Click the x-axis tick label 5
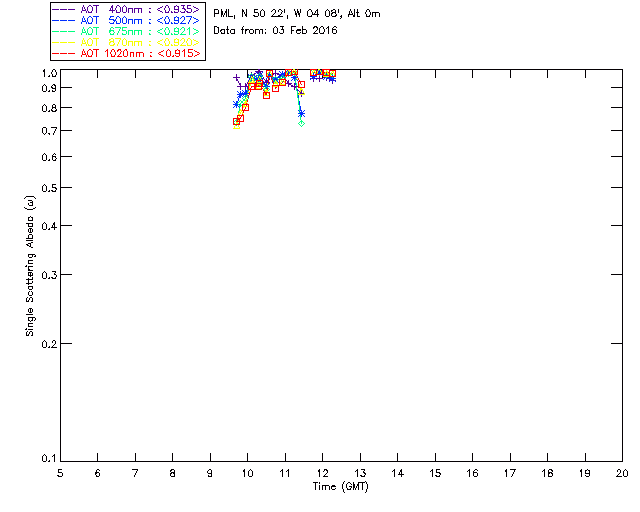 coord(60,472)
